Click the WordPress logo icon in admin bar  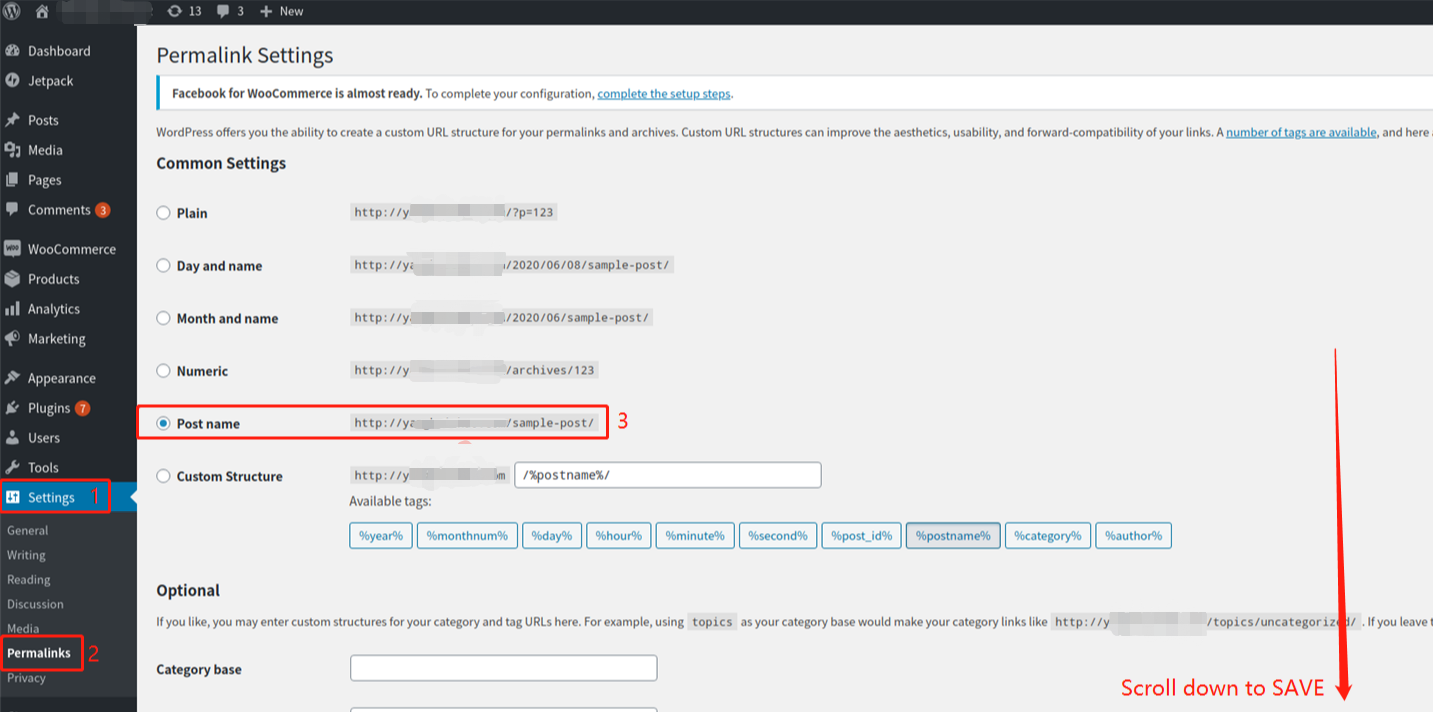tap(12, 11)
